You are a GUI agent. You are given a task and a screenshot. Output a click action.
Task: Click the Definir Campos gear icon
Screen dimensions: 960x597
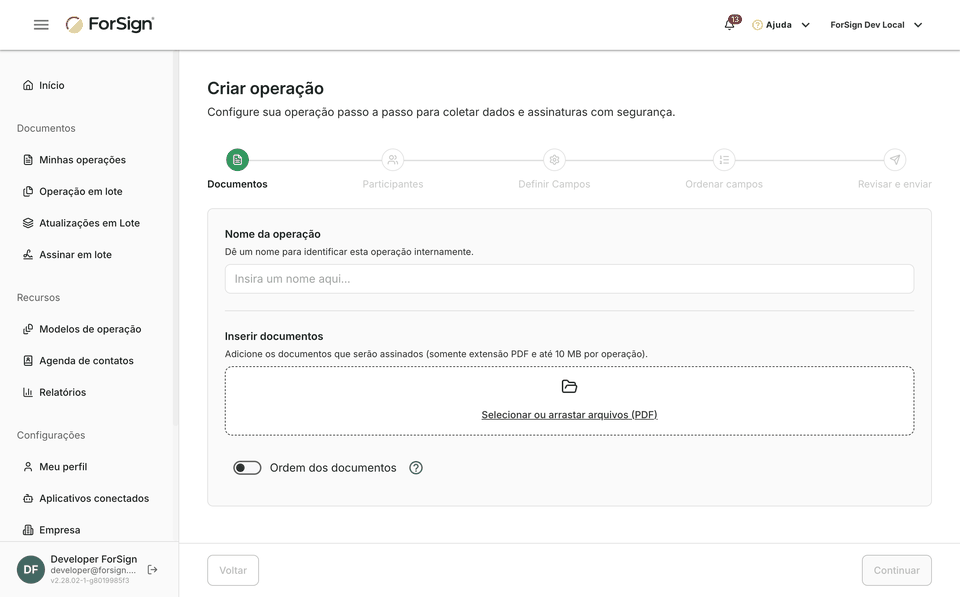554,160
